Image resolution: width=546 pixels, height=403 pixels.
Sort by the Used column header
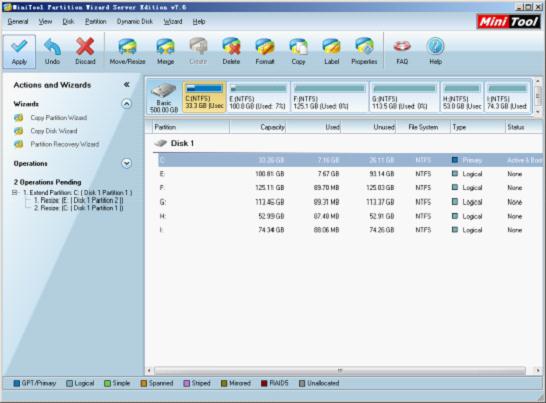[313, 127]
